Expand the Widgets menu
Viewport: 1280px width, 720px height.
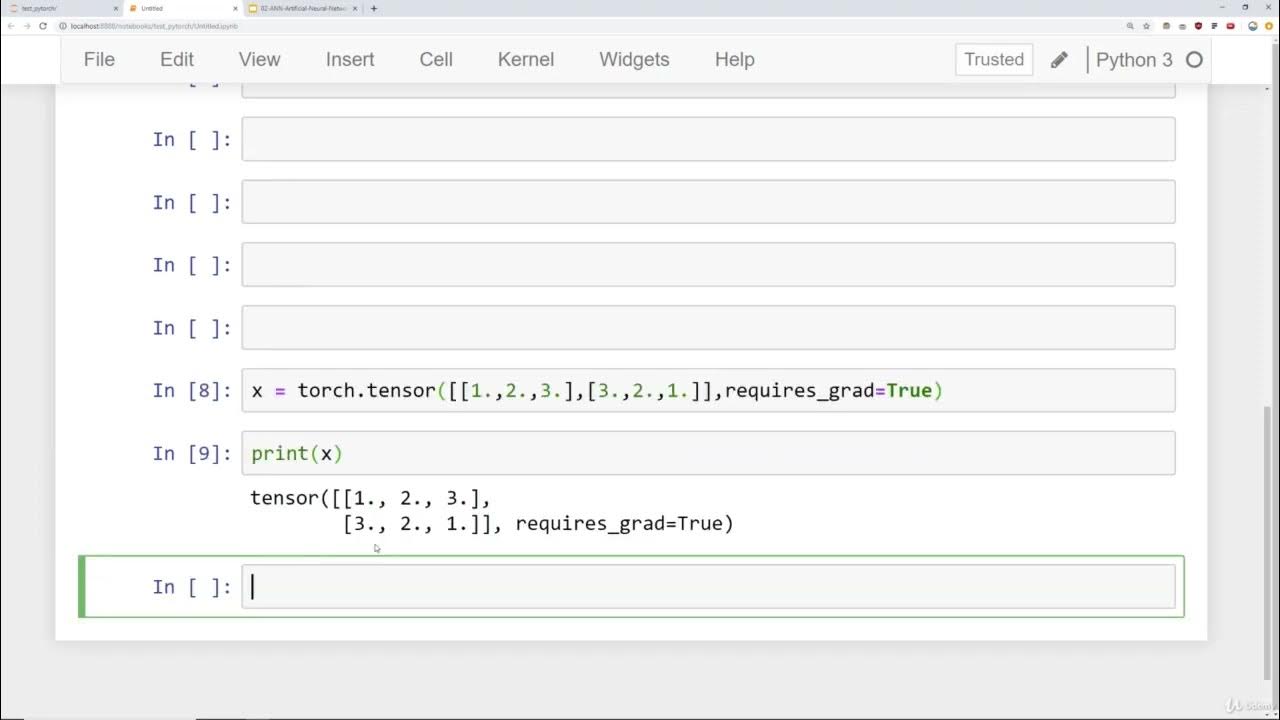634,60
